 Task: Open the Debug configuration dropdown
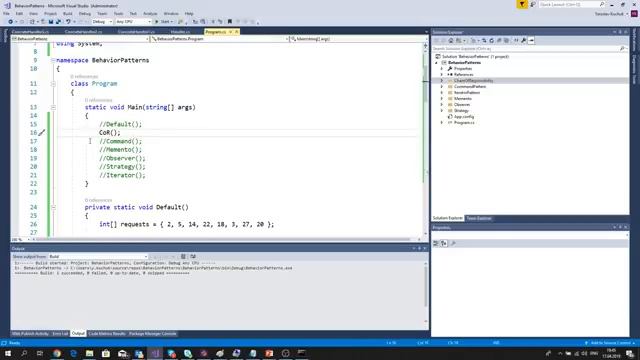coord(102,22)
